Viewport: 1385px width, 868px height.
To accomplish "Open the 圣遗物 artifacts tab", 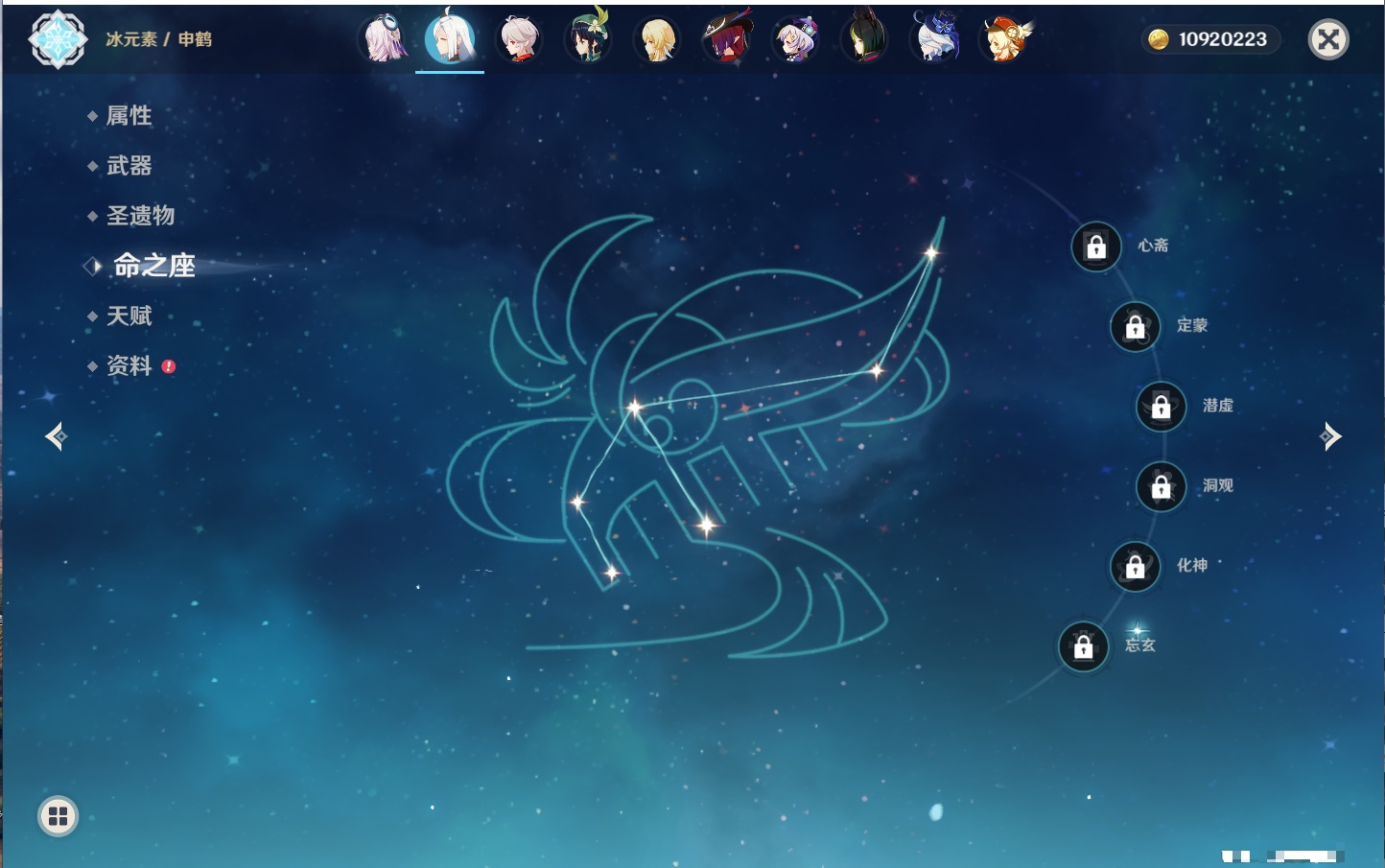I will click(140, 216).
